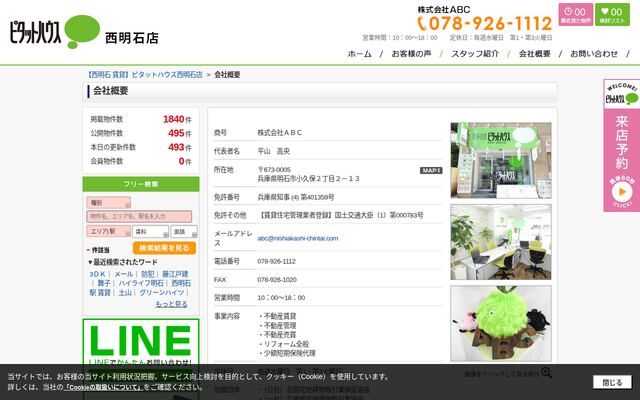Click the フリー検索 green header

[x=141, y=184]
